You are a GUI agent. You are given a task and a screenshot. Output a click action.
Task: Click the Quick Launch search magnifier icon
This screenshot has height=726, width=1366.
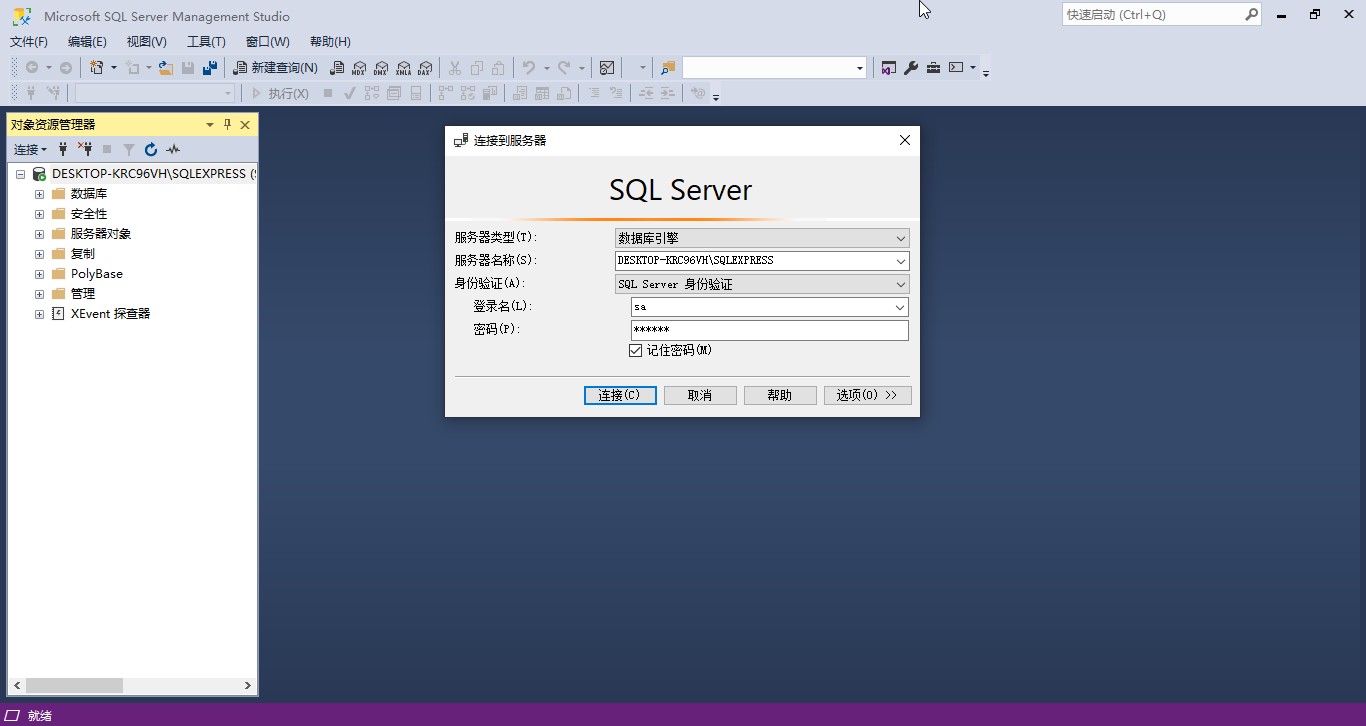(1251, 15)
